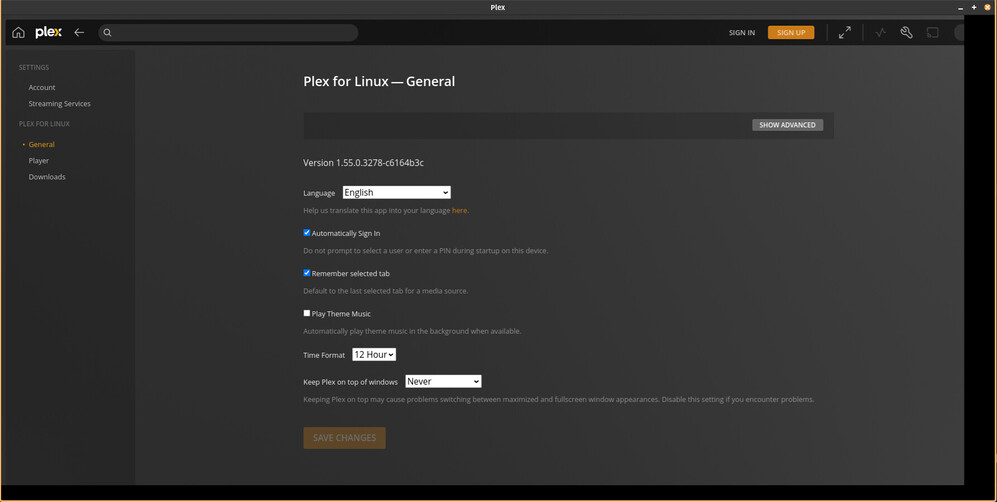Click inside the top search field
Screen dimensions: 997x502
(228, 32)
